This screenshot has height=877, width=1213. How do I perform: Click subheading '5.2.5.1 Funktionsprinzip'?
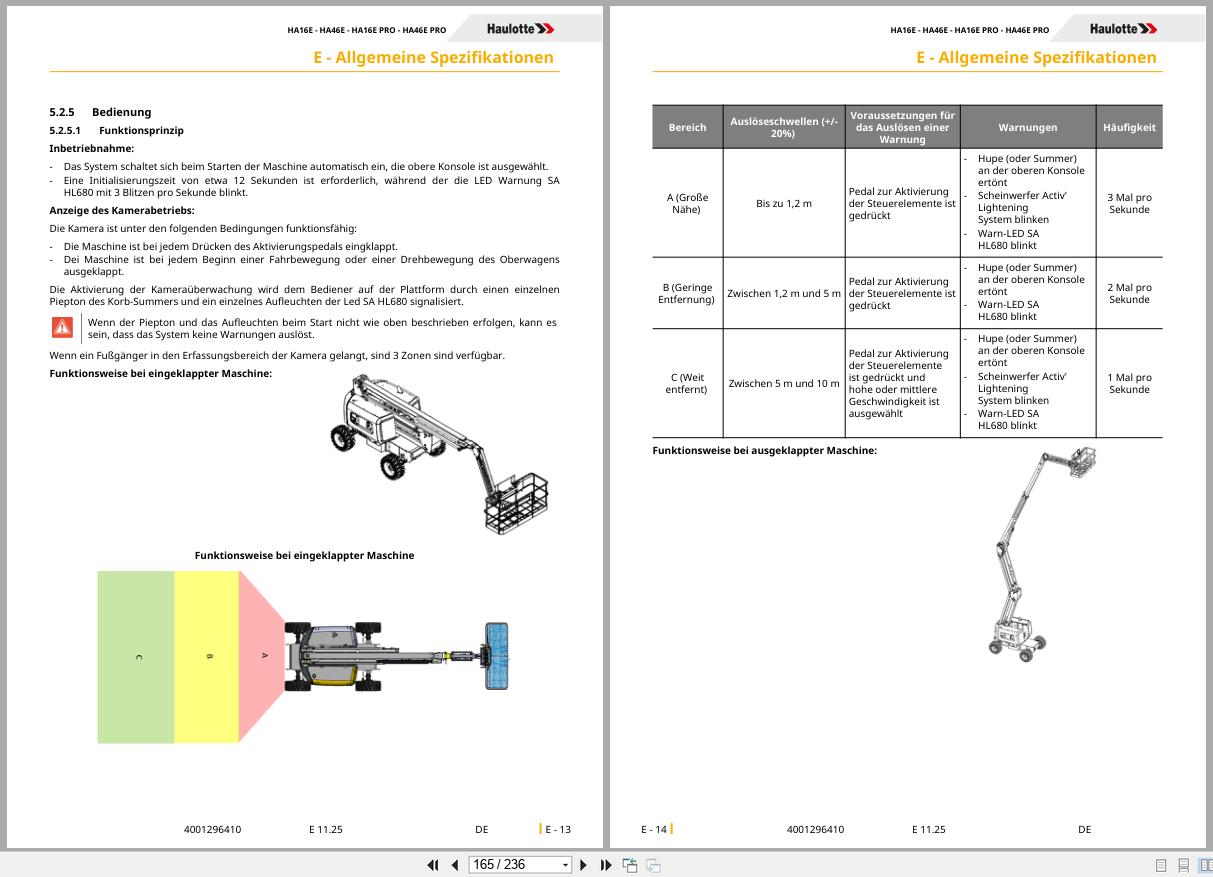coord(116,130)
